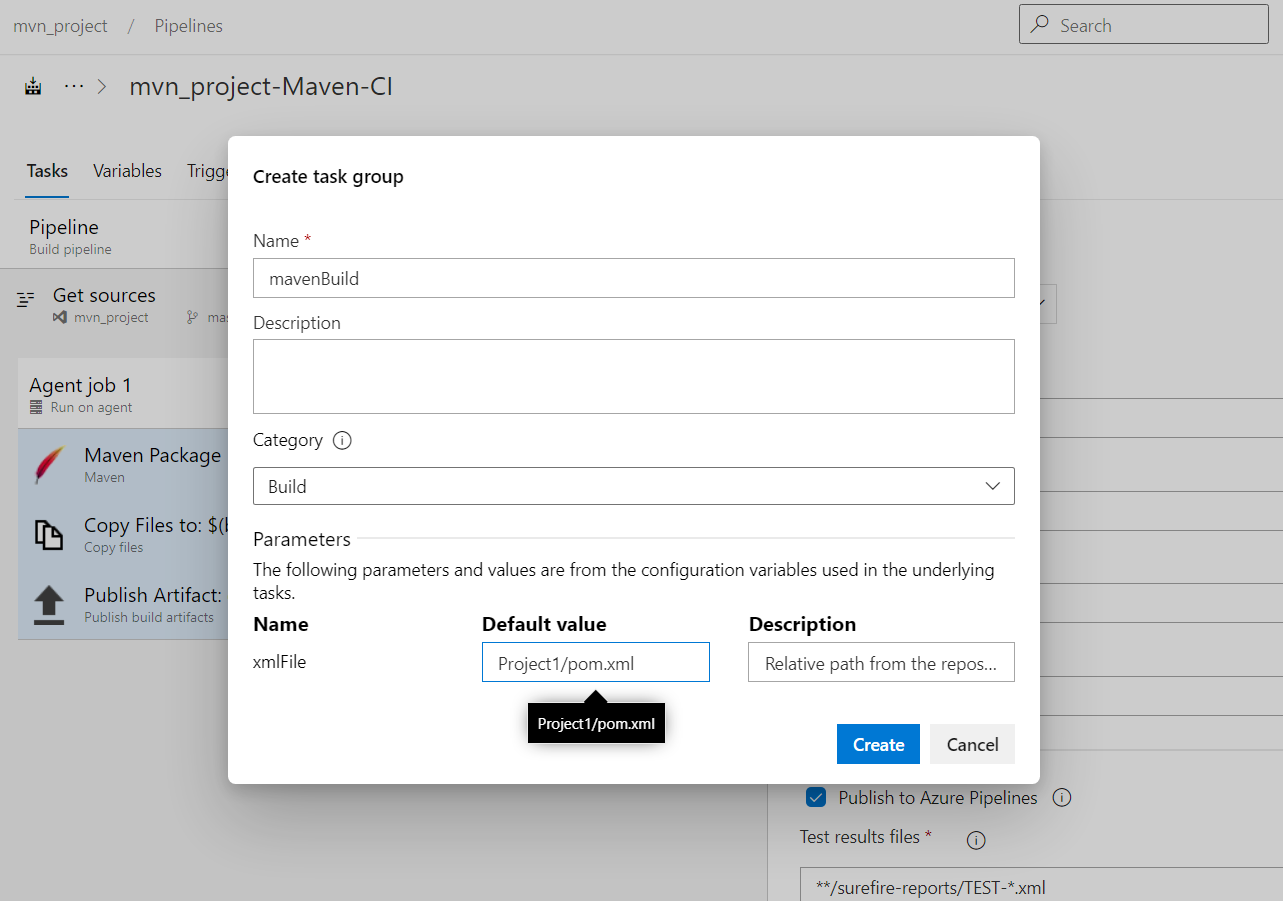Click the Maven feather task icon
Viewport: 1283px width, 901px height.
(x=48, y=465)
